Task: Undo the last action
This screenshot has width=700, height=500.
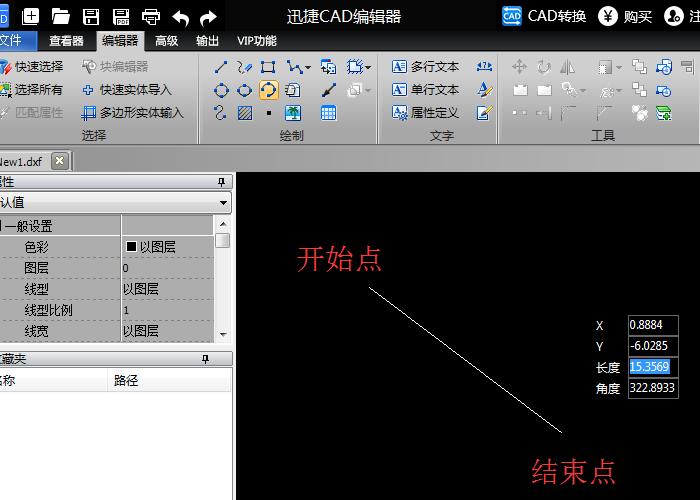Action: coord(180,18)
